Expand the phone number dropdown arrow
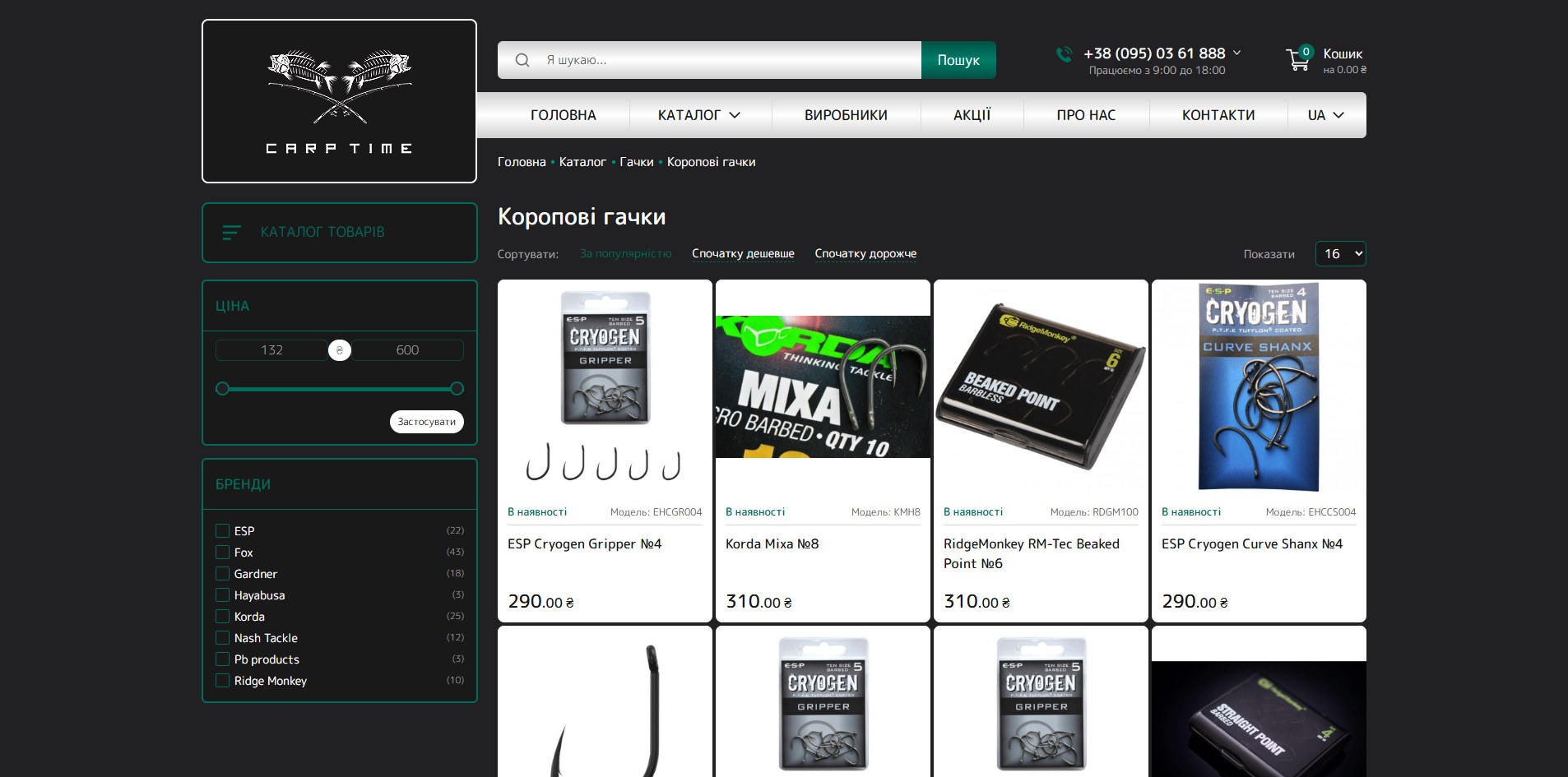 [x=1236, y=53]
